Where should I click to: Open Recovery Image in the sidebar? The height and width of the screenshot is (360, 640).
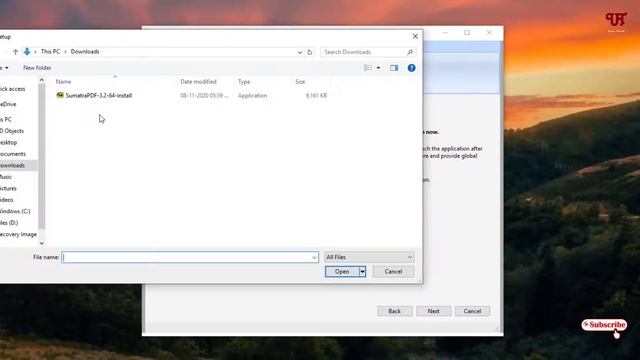click(x=18, y=234)
